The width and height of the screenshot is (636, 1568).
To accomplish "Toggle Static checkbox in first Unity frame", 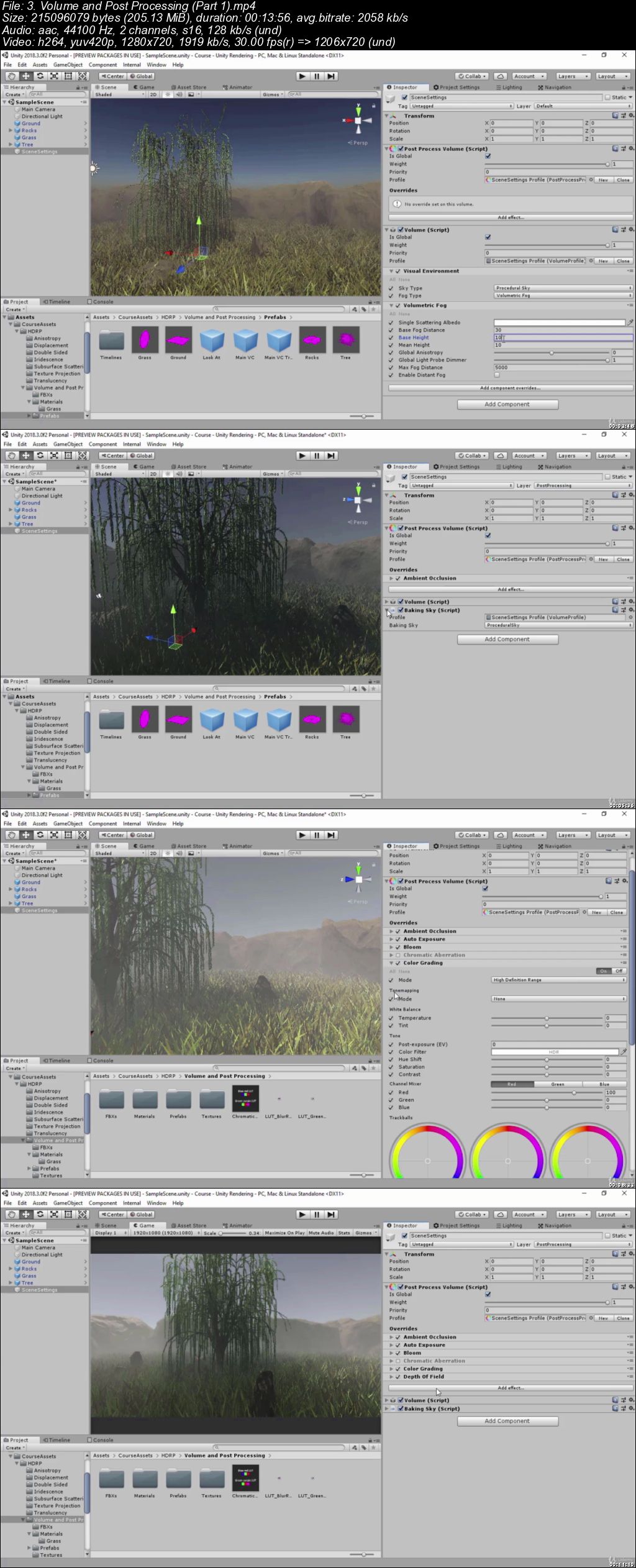I will [608, 97].
